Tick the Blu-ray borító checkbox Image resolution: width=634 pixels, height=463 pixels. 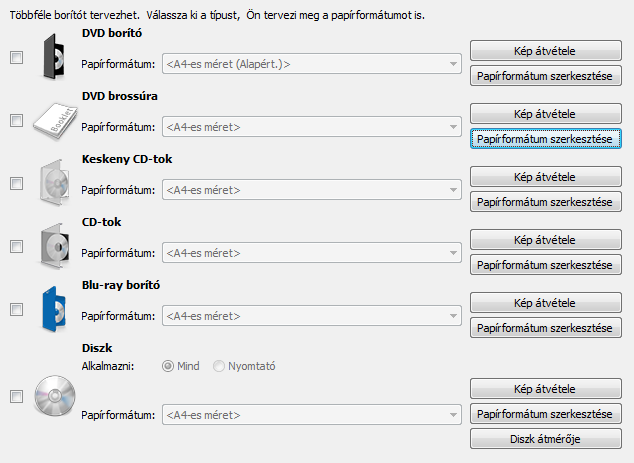[17, 310]
